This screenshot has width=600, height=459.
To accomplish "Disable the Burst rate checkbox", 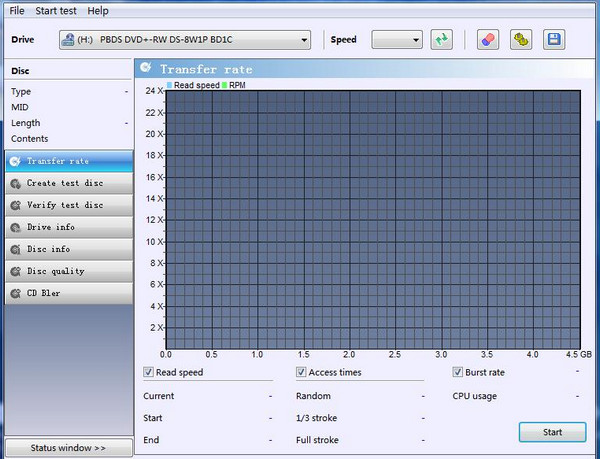I will (x=458, y=372).
